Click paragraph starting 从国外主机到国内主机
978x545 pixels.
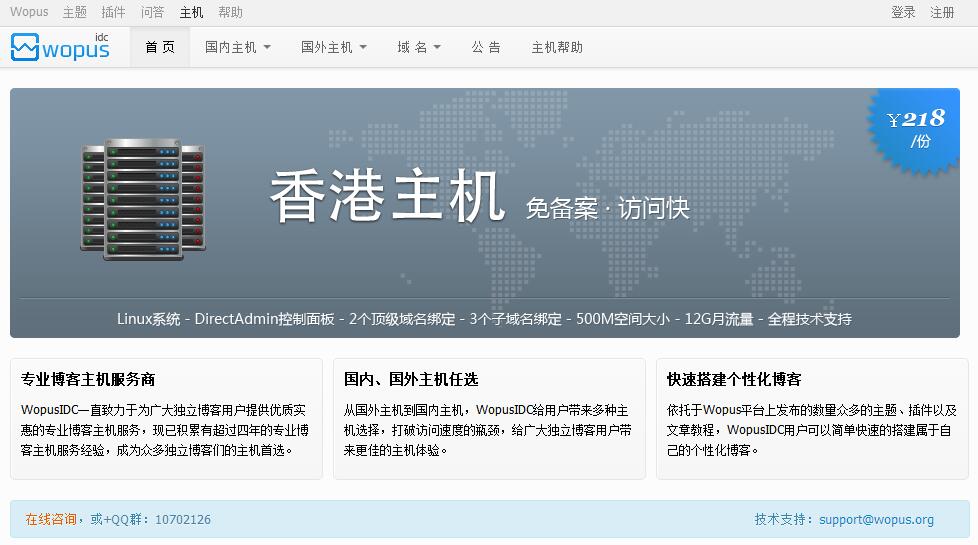click(x=488, y=430)
